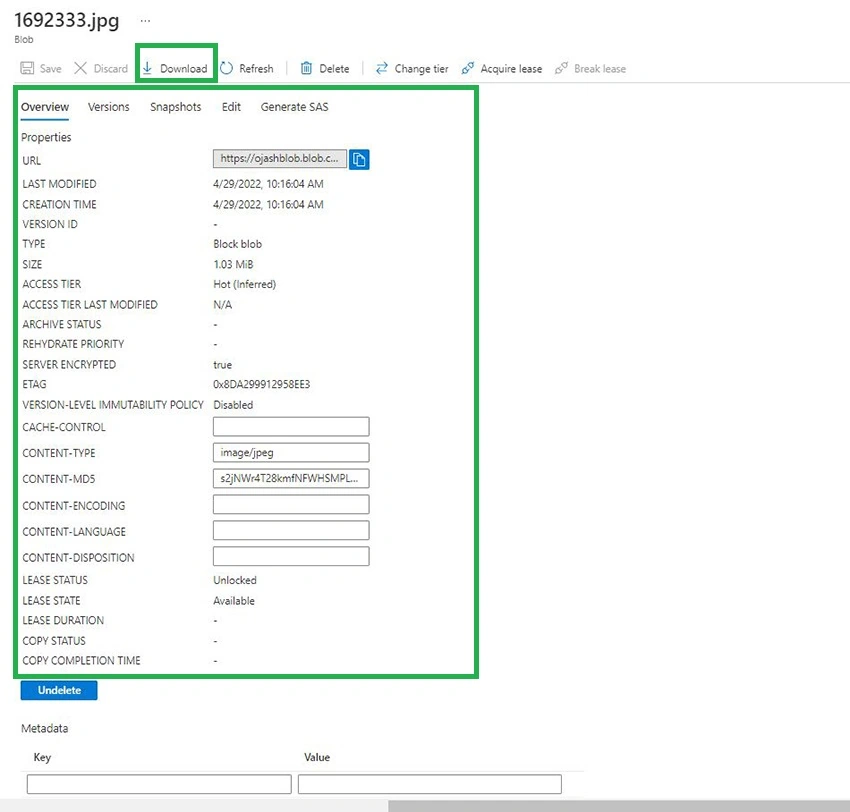Click the Metadata Key input box
The width and height of the screenshot is (850, 812).
(x=159, y=784)
